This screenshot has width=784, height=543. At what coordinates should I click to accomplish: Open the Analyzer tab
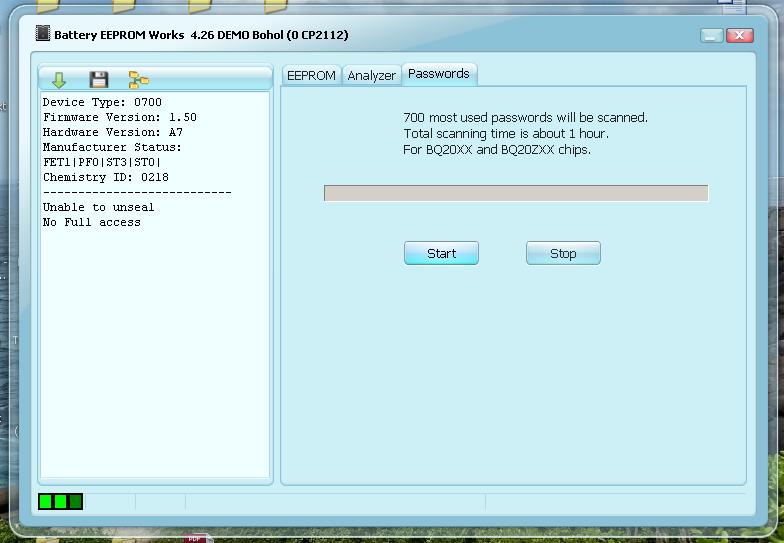tap(371, 75)
